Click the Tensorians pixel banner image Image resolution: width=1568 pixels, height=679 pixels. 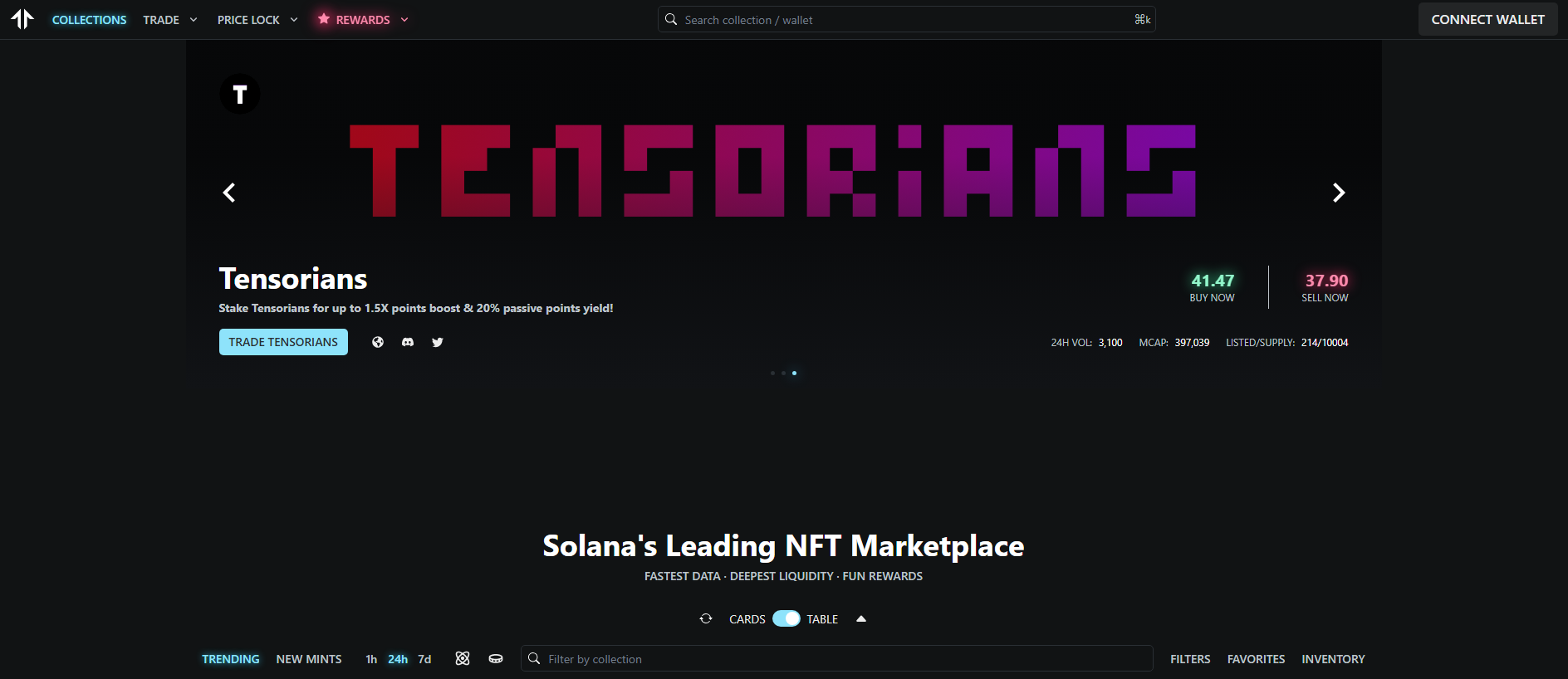click(x=772, y=171)
